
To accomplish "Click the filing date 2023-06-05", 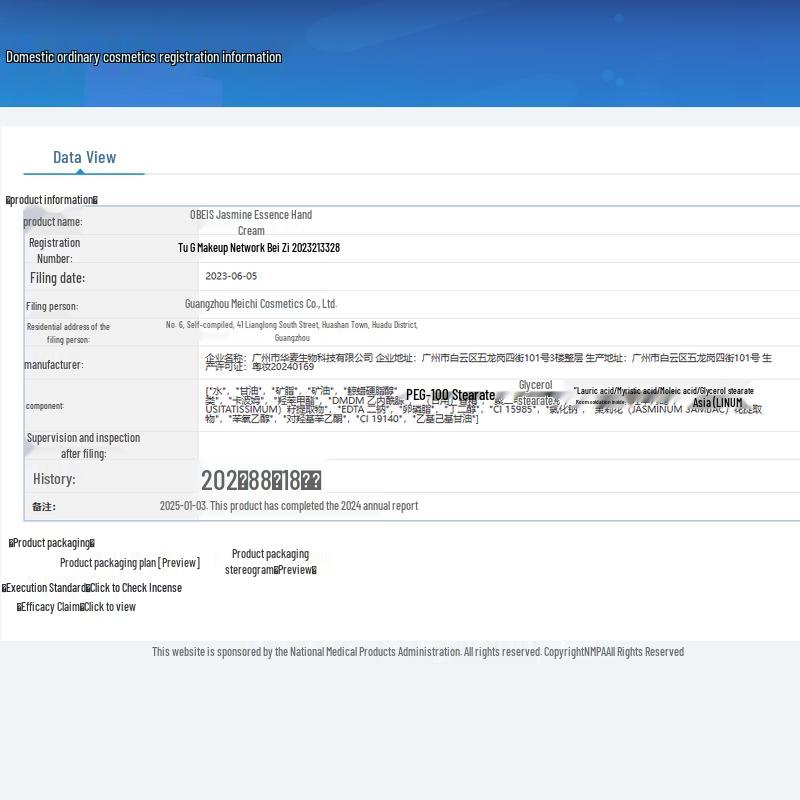I will [231, 276].
